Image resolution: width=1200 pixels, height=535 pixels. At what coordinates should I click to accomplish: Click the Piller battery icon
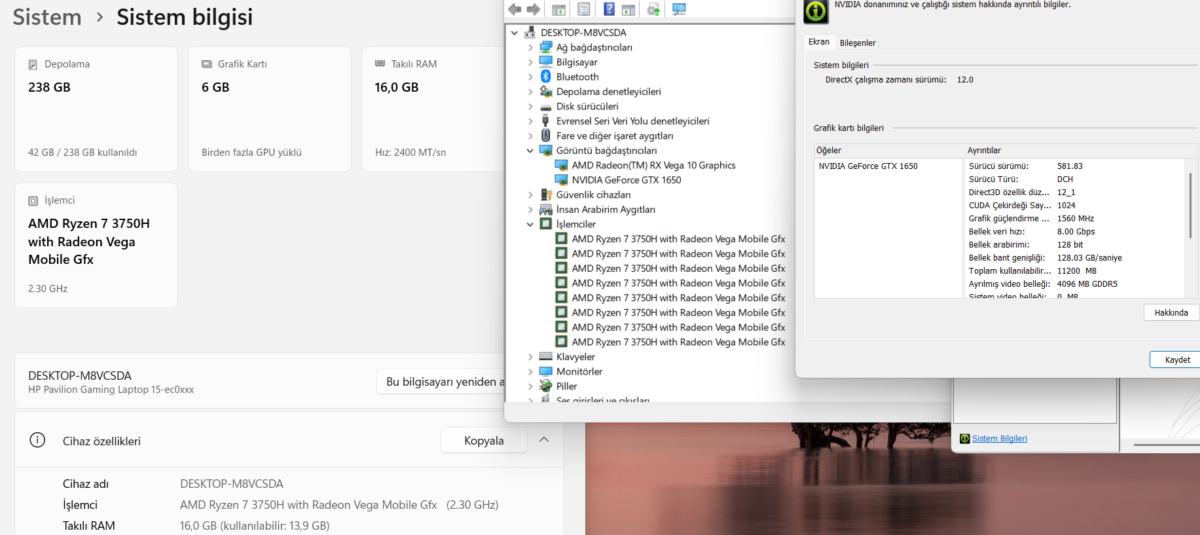(x=546, y=386)
